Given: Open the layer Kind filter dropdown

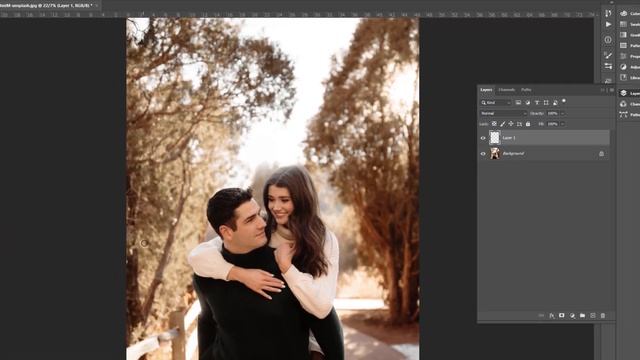Looking at the screenshot, I should [496, 103].
